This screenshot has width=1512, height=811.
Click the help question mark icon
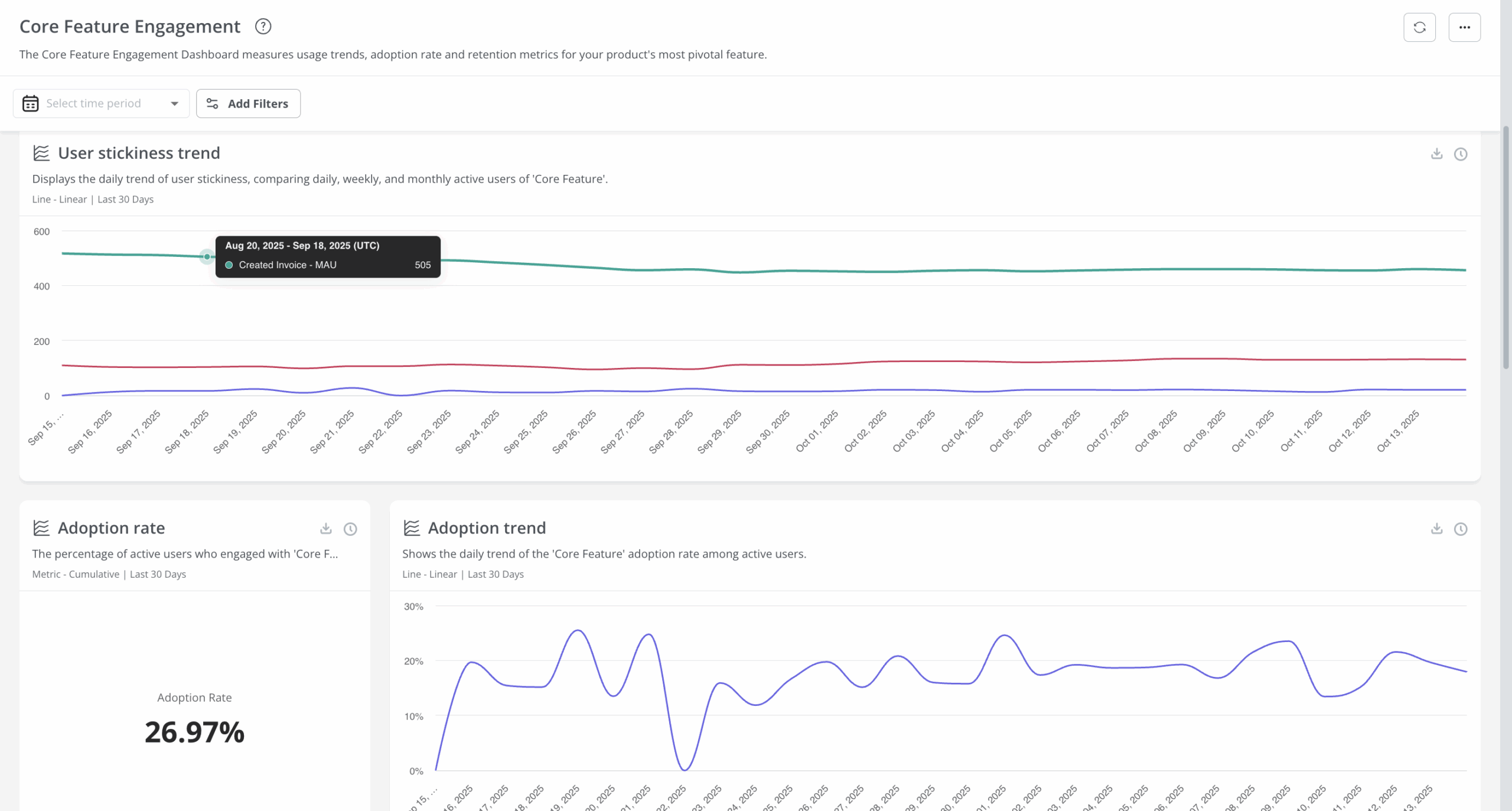coord(263,27)
